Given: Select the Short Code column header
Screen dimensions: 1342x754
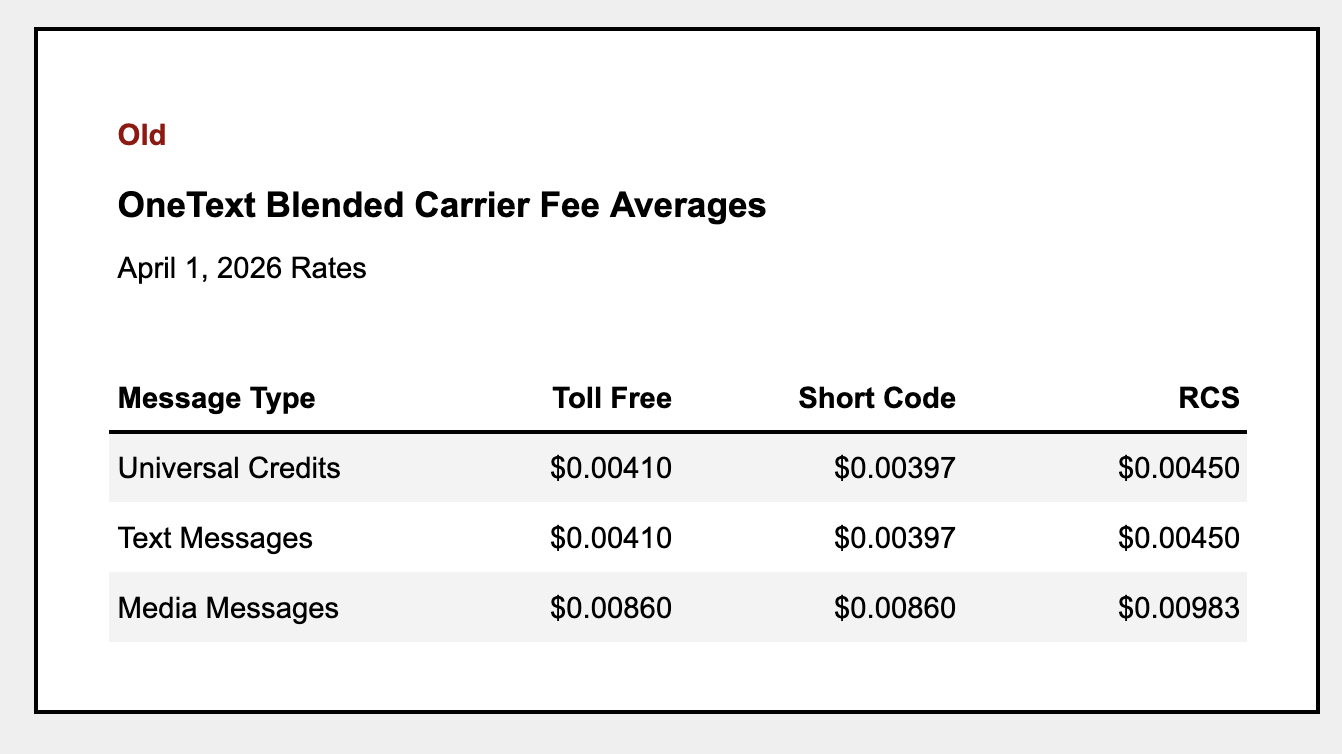Looking at the screenshot, I should coord(877,399).
